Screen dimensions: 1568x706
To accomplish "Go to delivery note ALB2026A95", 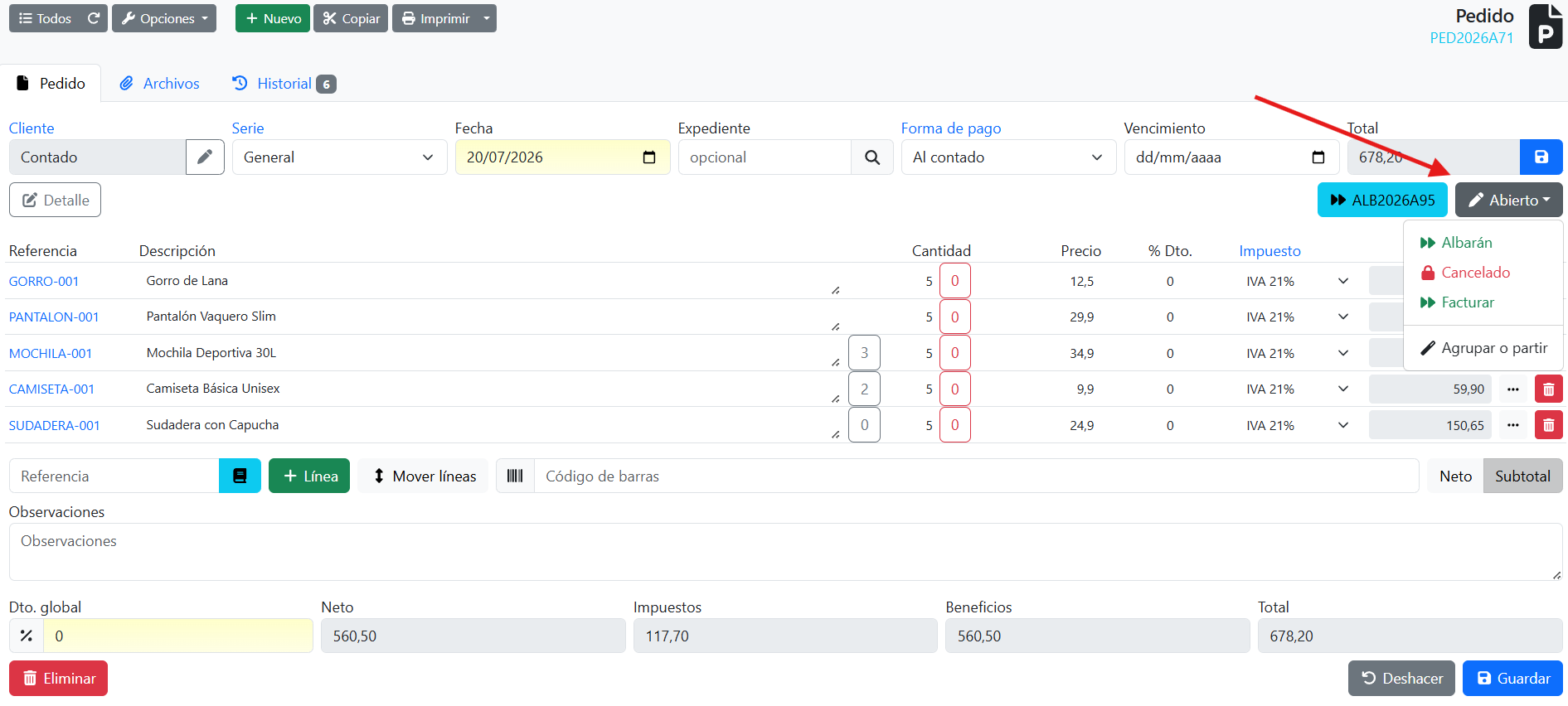I will tap(1382, 200).
